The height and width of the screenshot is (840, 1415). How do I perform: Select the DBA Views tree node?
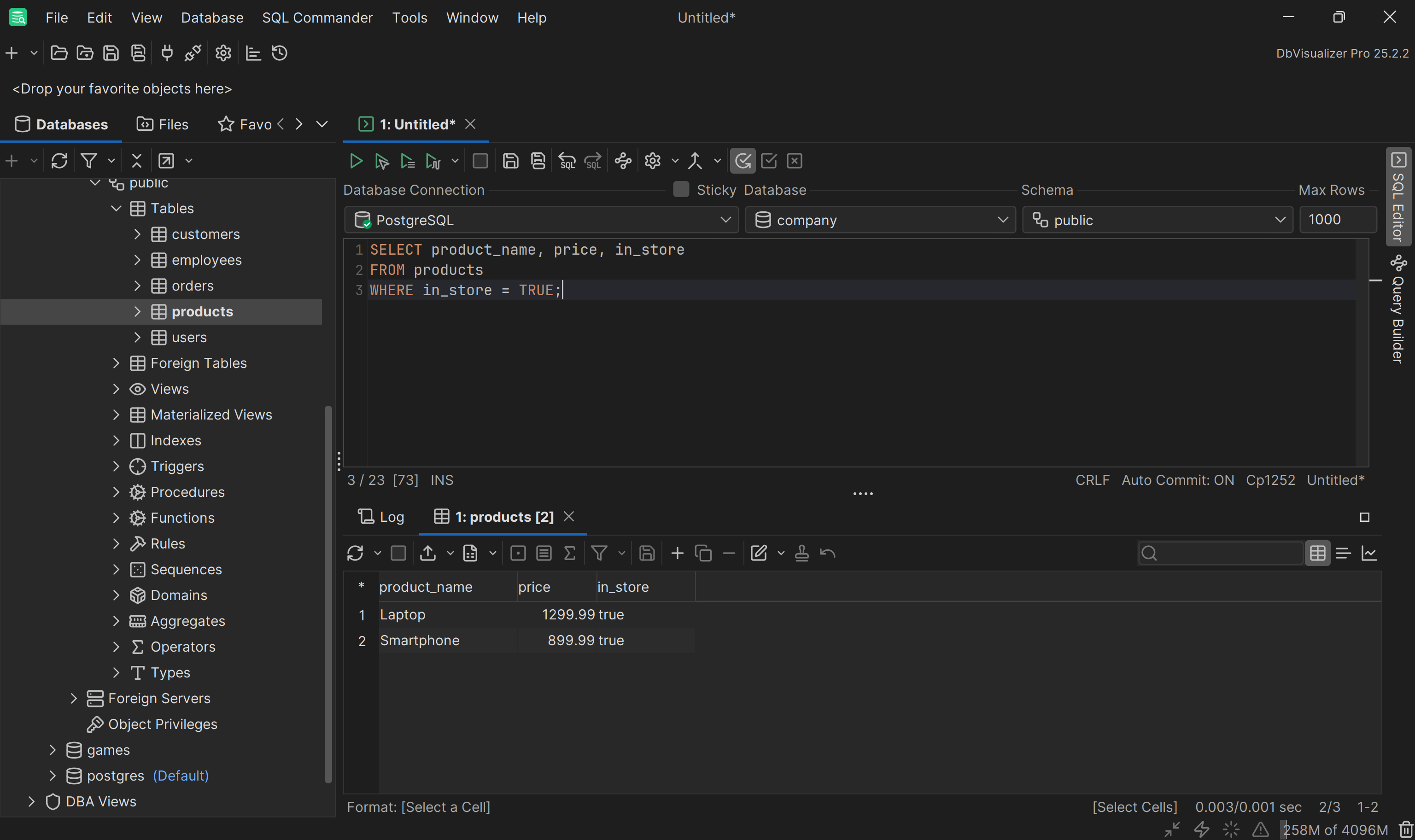pyautogui.click(x=101, y=801)
